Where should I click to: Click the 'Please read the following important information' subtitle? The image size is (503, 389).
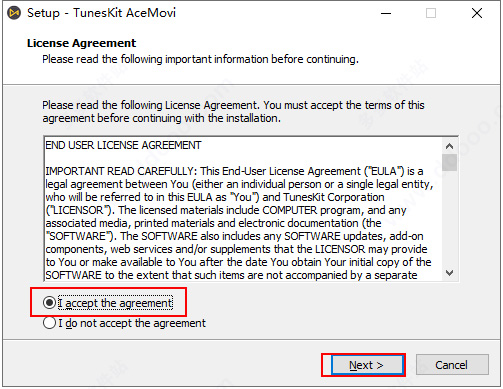(200, 59)
